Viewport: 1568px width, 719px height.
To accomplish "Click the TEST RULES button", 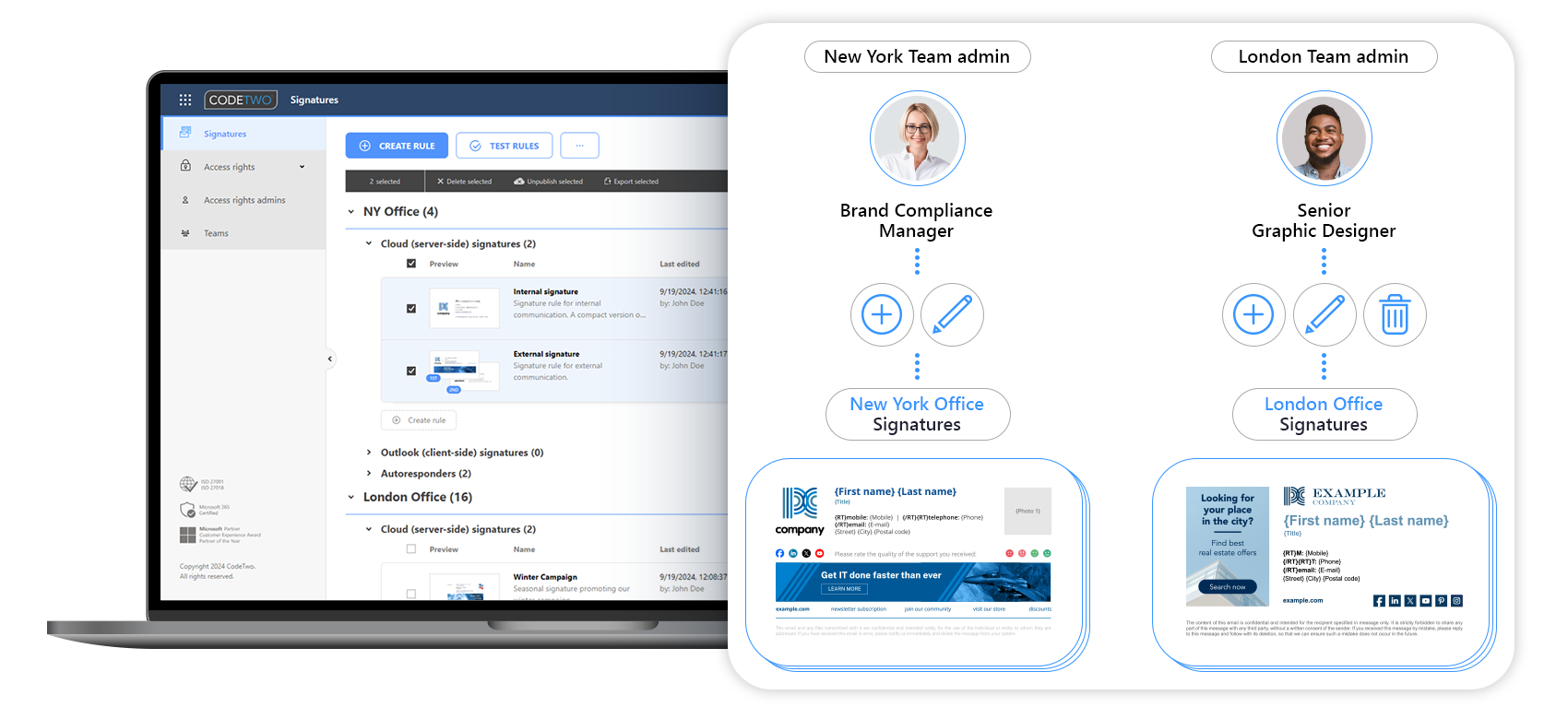I will tap(505, 146).
